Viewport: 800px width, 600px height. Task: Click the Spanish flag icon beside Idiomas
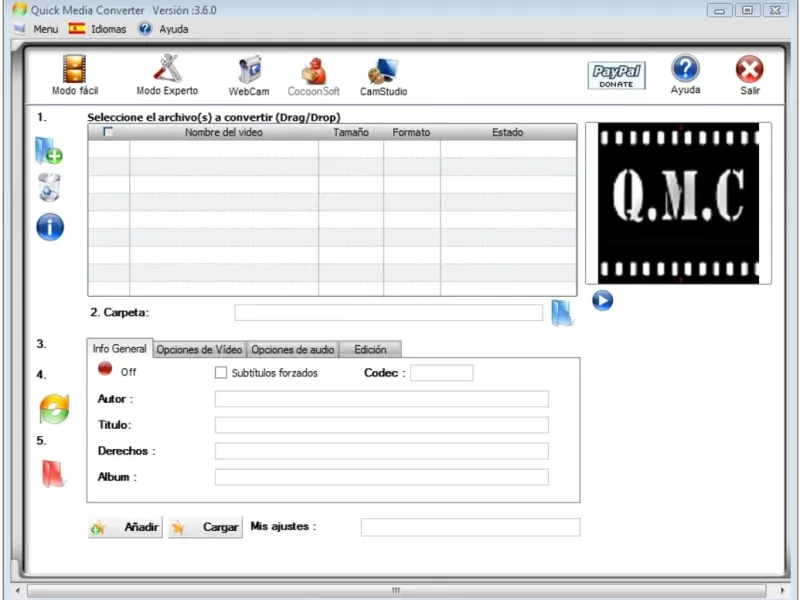pyautogui.click(x=77, y=29)
